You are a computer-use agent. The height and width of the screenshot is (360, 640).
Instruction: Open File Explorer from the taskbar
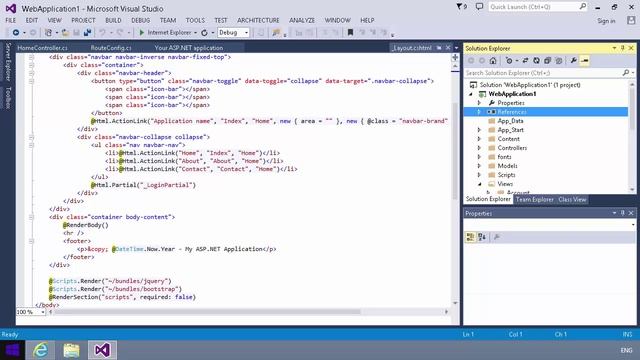71,350
